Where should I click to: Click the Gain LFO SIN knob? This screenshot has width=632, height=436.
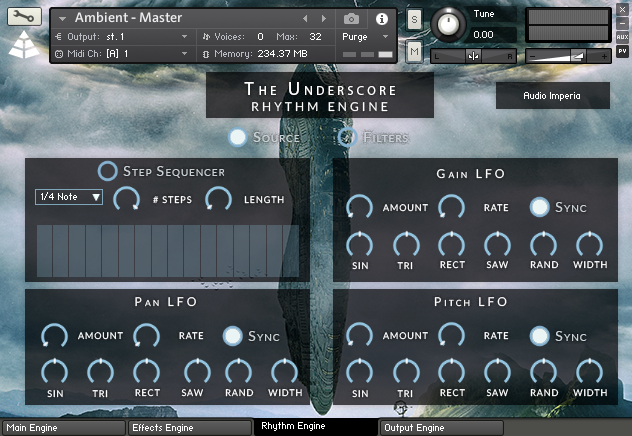point(360,245)
